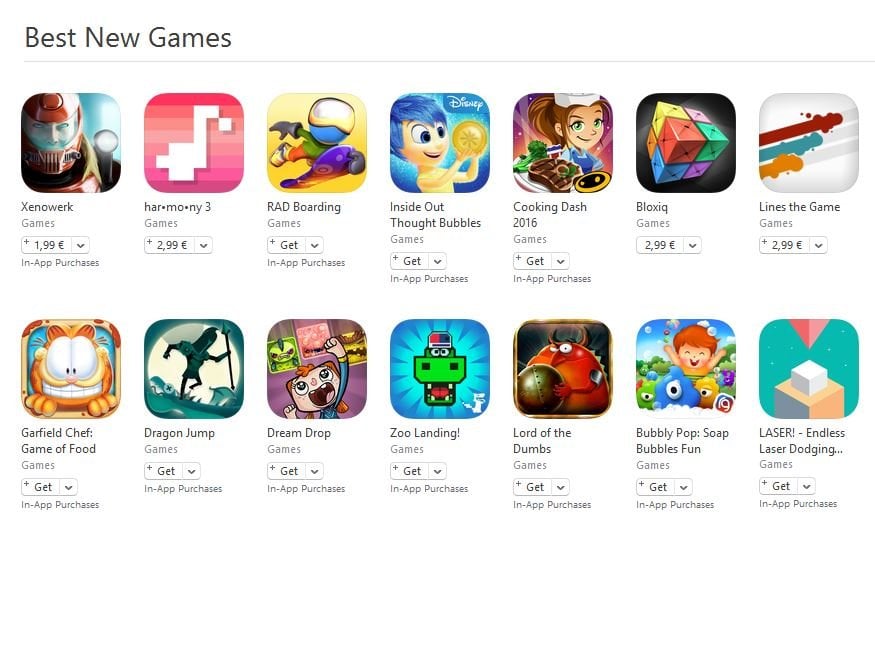
Task: Open Inside Out Thought Bubbles icon
Action: 440,143
